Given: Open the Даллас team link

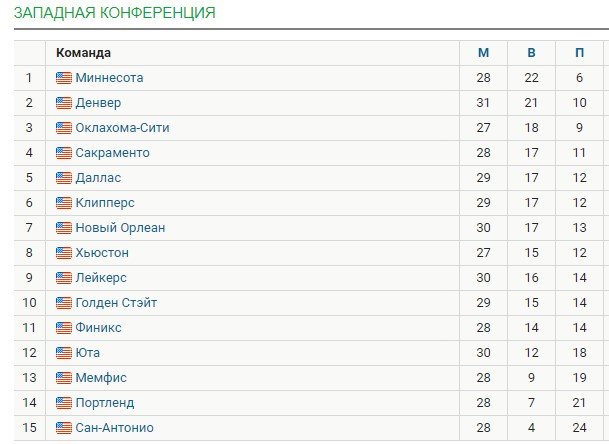Looking at the screenshot, I should point(98,178).
